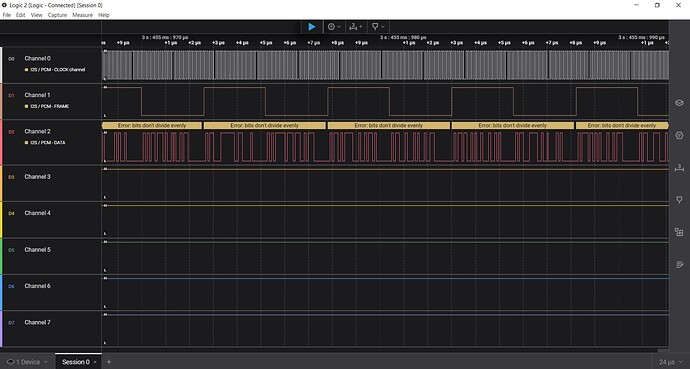This screenshot has width=690, height=369.
Task: Open the Device Settings panel from the right sidebar
Action: pyautogui.click(x=679, y=103)
